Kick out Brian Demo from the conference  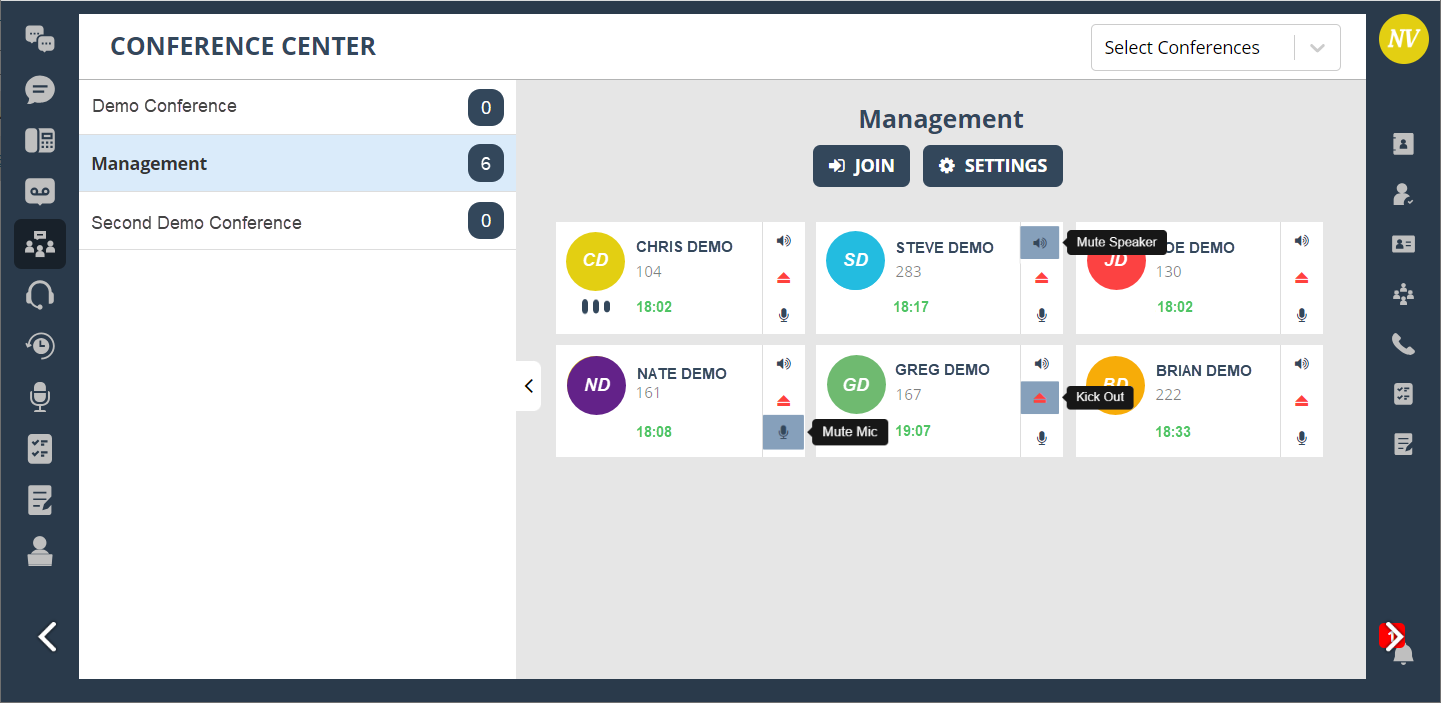pyautogui.click(x=1301, y=401)
